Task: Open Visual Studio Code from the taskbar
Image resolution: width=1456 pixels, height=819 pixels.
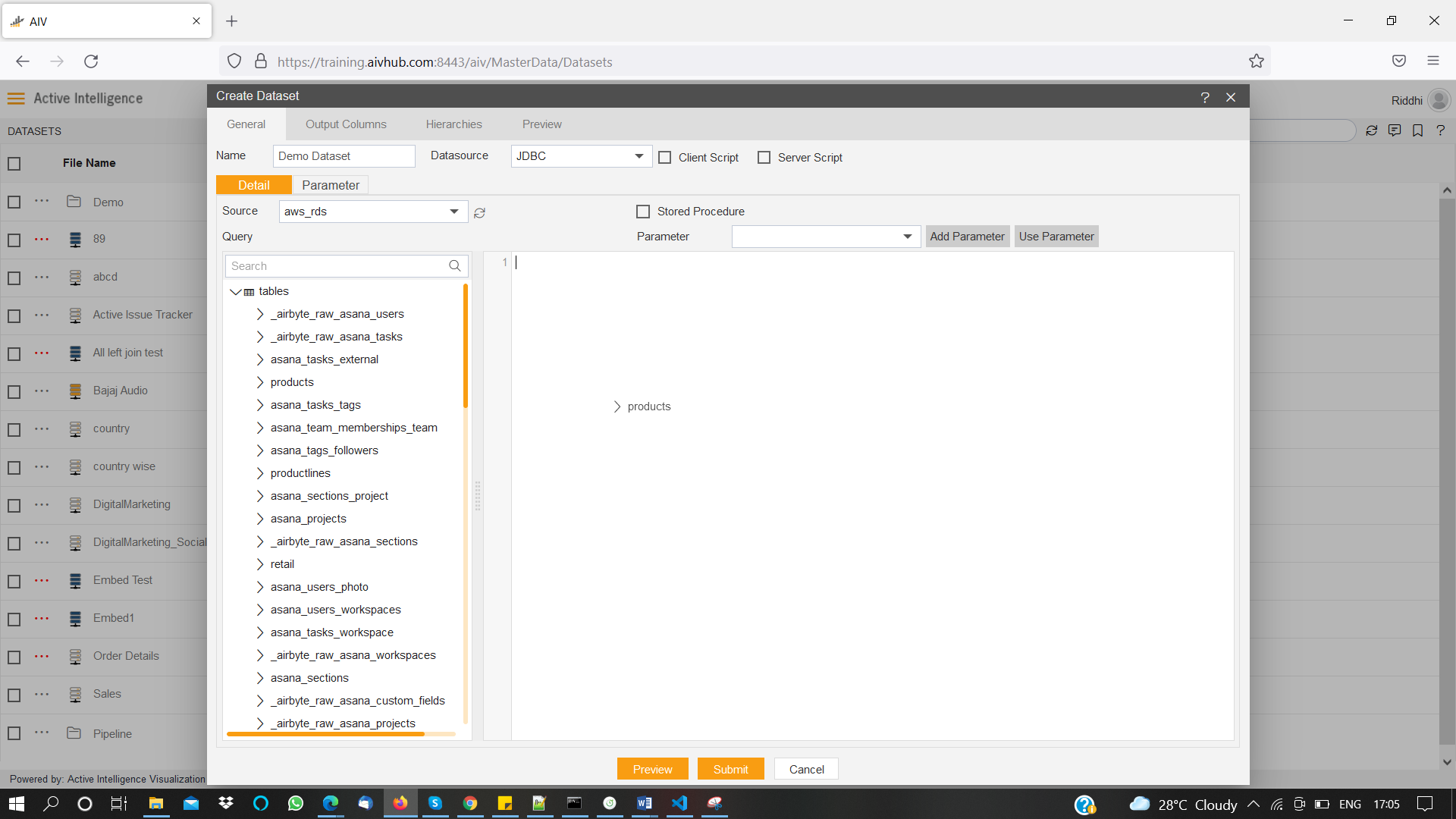Action: [679, 804]
